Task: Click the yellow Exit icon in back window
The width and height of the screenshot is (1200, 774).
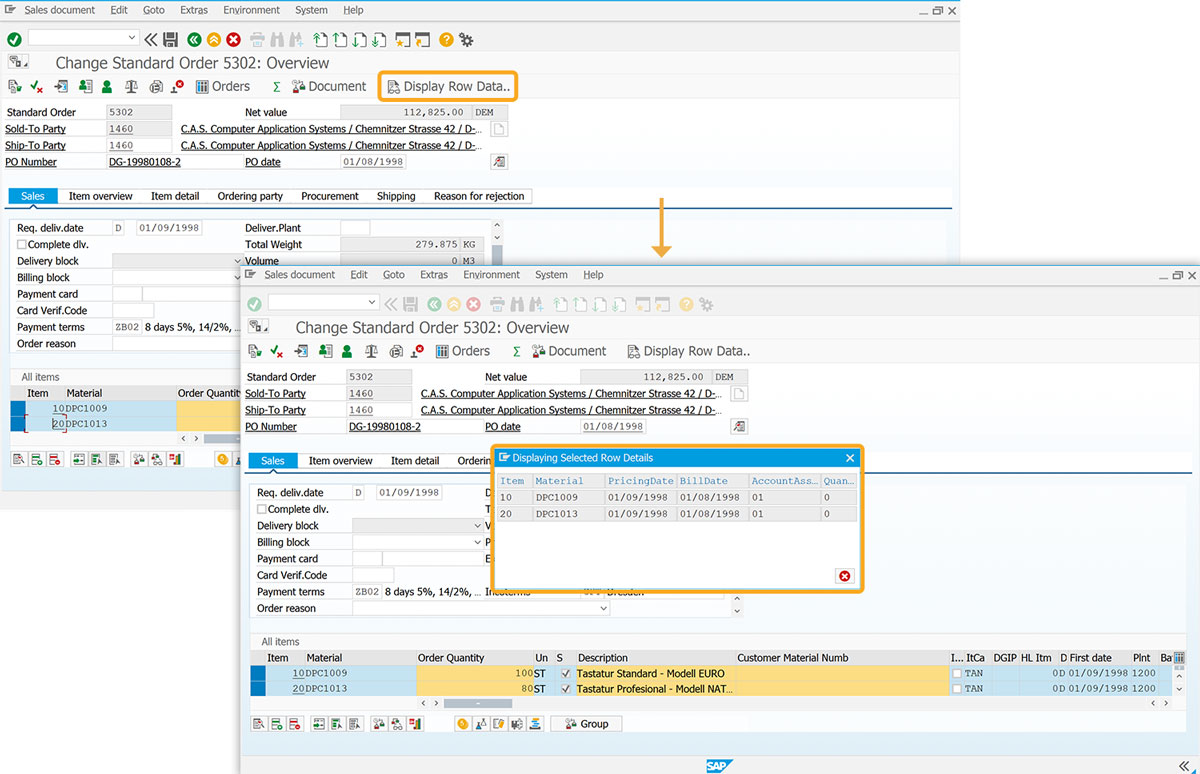Action: click(214, 39)
